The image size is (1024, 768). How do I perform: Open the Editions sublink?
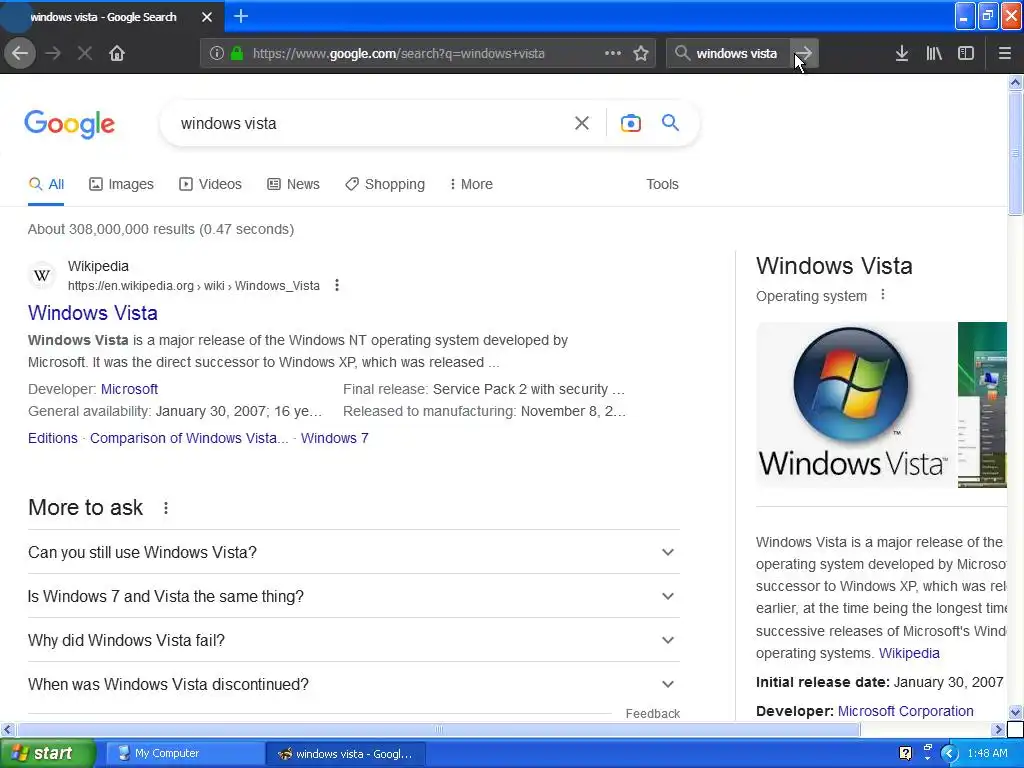[53, 438]
